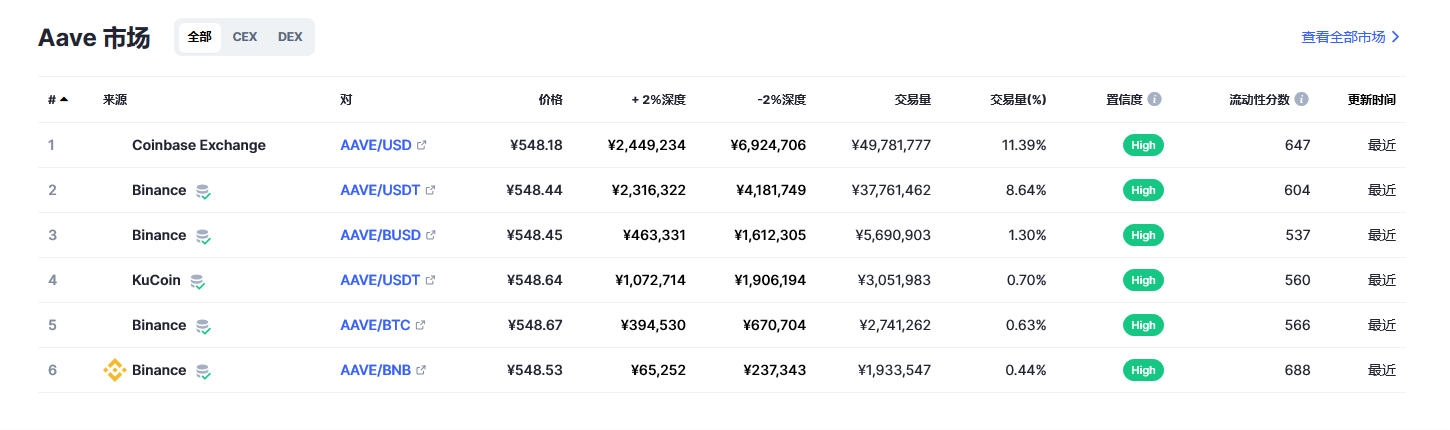This screenshot has height=430, width=1450.
Task: Click the Aave 市场 heading
Action: pyautogui.click(x=94, y=38)
